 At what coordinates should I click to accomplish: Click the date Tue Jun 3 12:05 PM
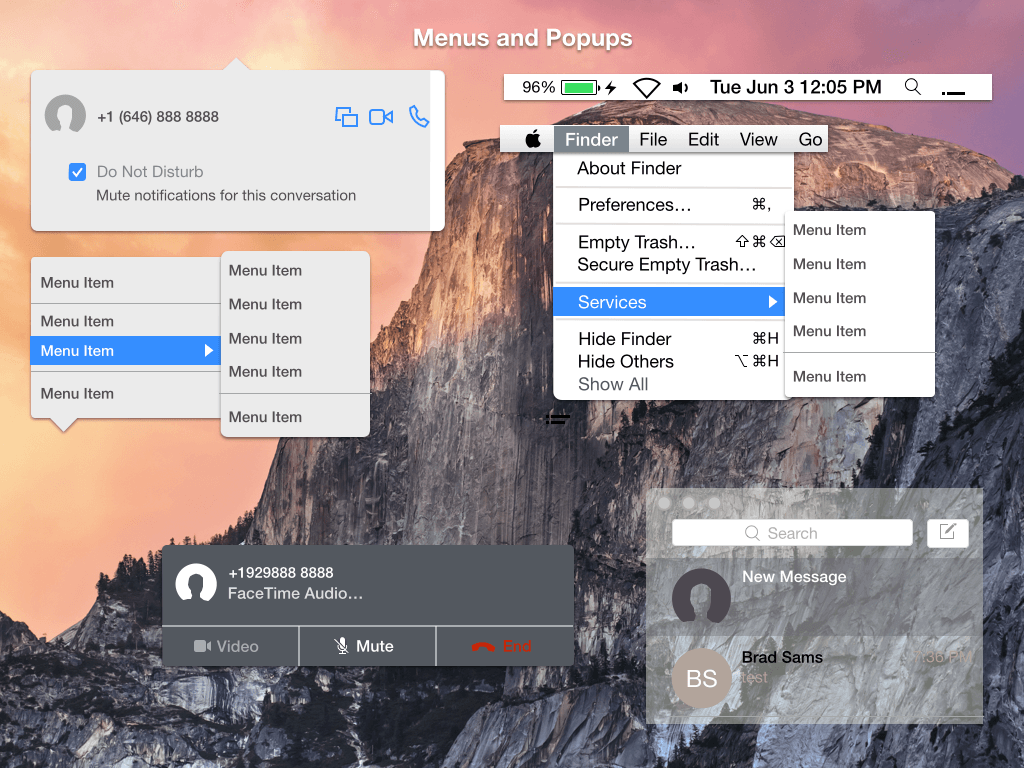[x=795, y=87]
